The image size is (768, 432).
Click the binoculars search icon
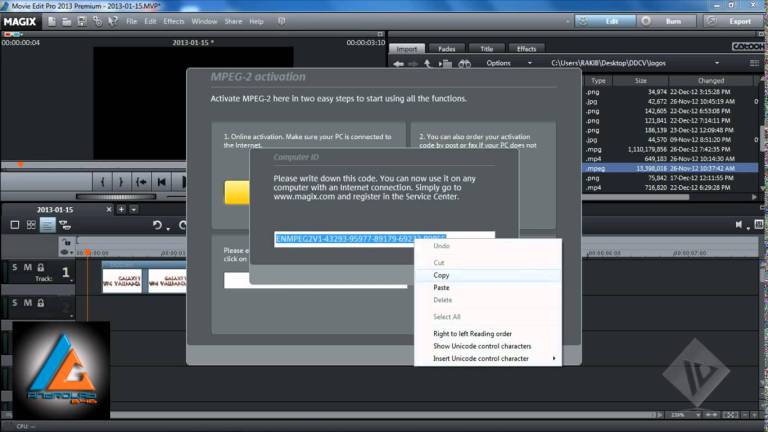(x=464, y=64)
